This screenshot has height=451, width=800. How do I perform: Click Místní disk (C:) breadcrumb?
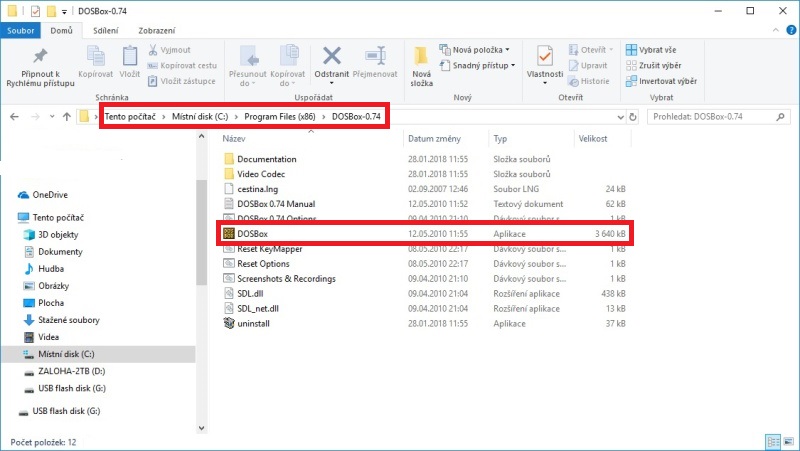(200, 117)
